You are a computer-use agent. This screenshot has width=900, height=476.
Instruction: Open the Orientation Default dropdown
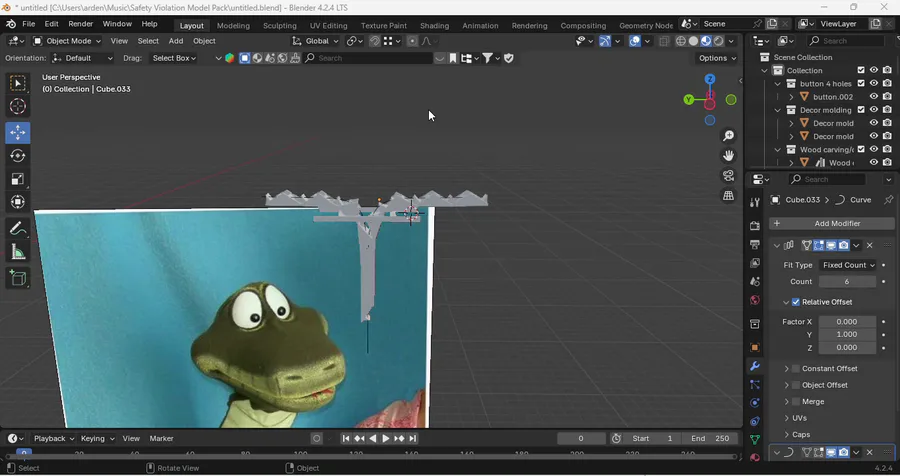pyautogui.click(x=83, y=58)
